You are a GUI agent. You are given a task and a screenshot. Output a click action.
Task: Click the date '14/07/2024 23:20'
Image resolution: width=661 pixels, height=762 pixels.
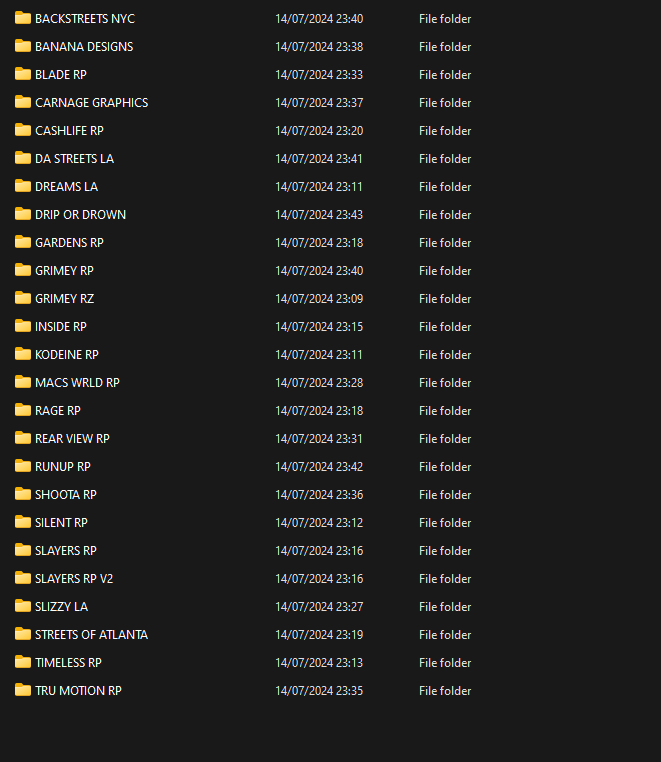click(319, 131)
